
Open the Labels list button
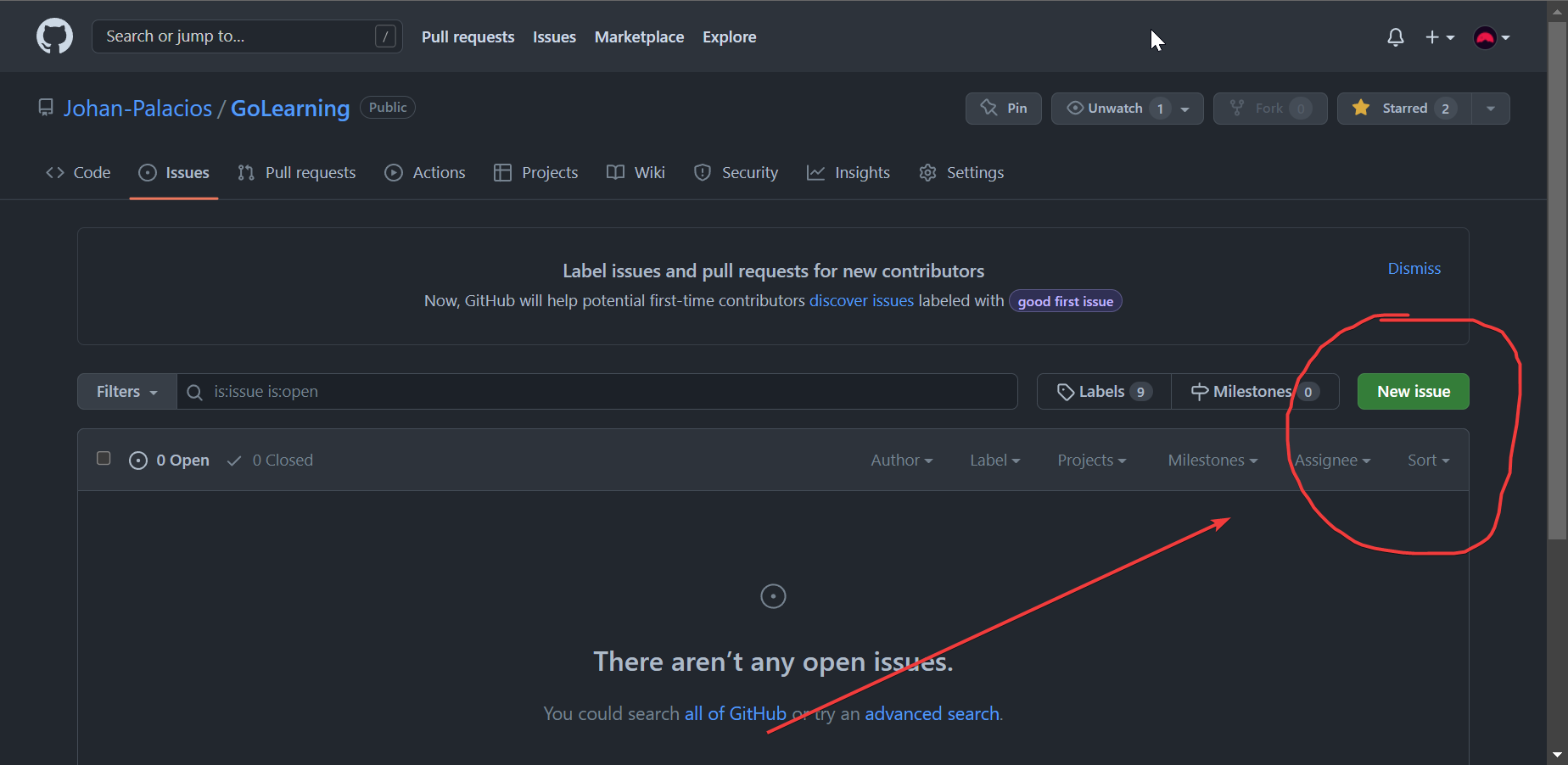click(x=1104, y=392)
